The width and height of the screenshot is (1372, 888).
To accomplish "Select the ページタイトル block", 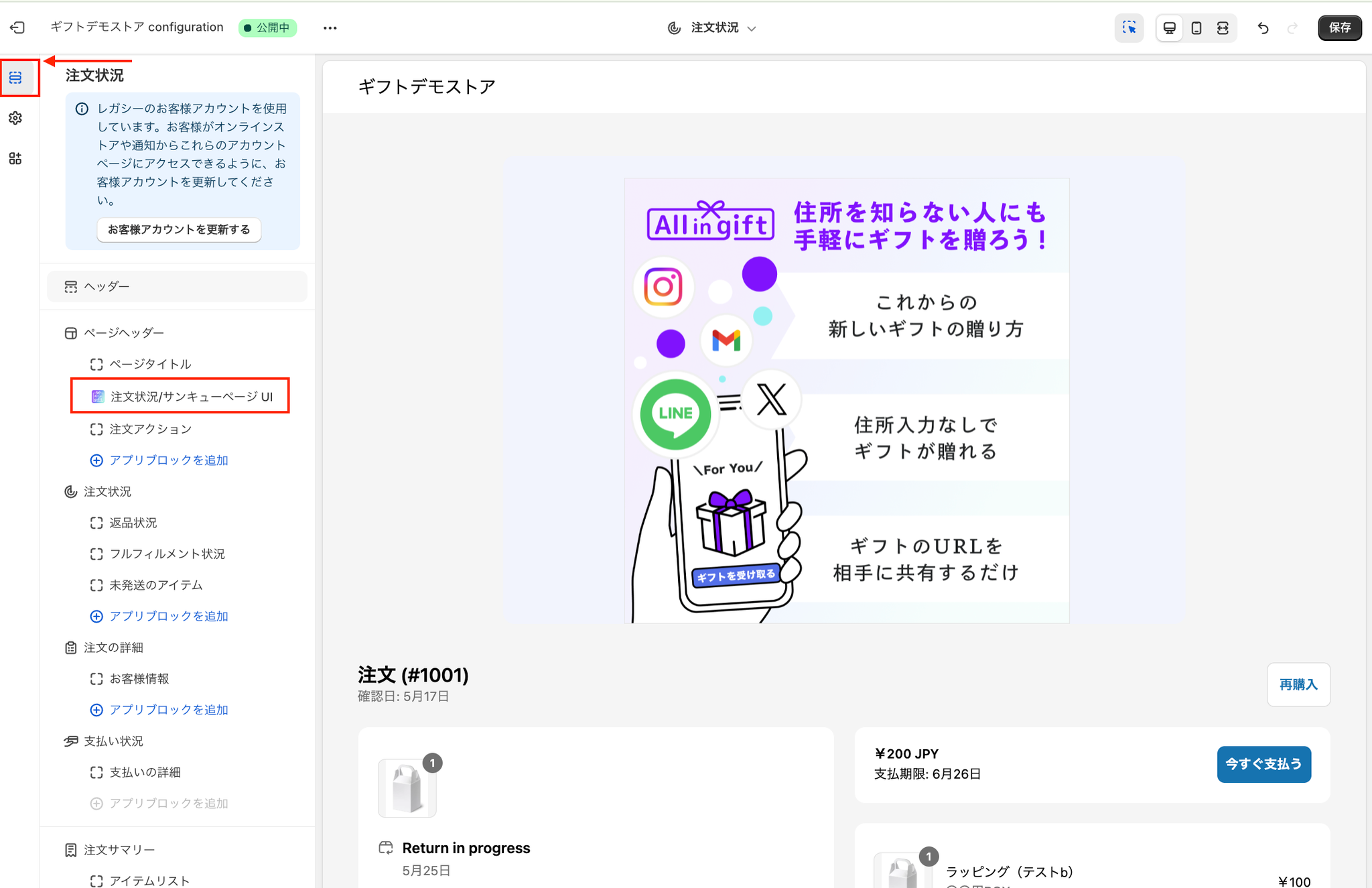I will (150, 364).
